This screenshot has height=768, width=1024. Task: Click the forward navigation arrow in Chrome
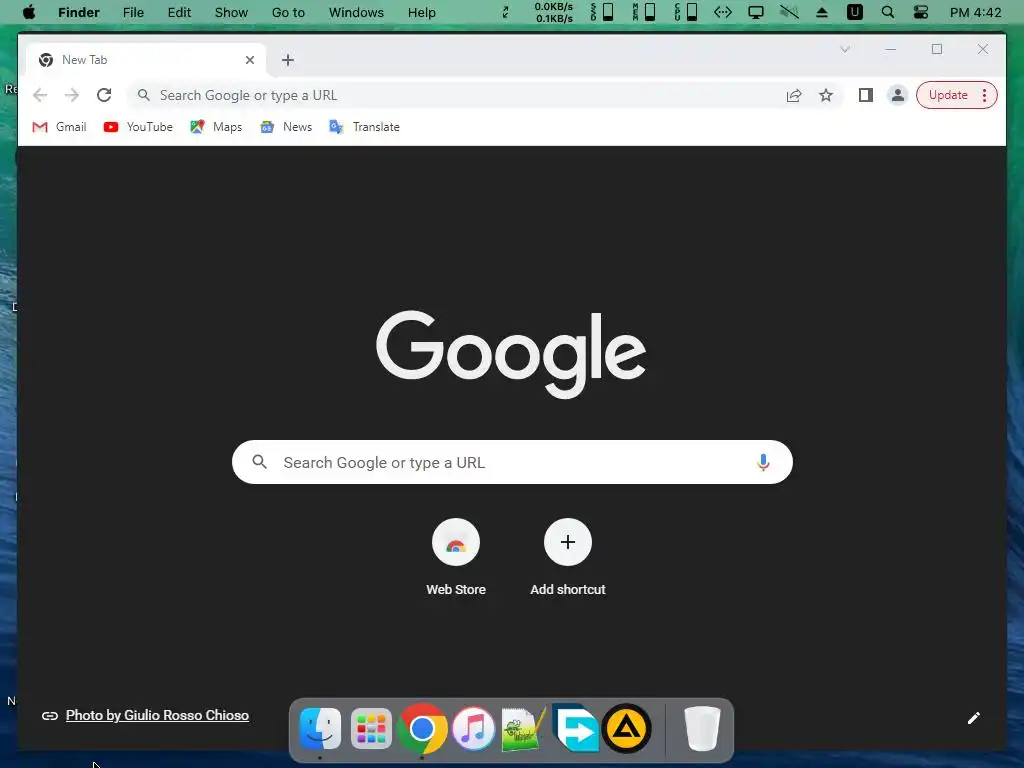[x=72, y=95]
